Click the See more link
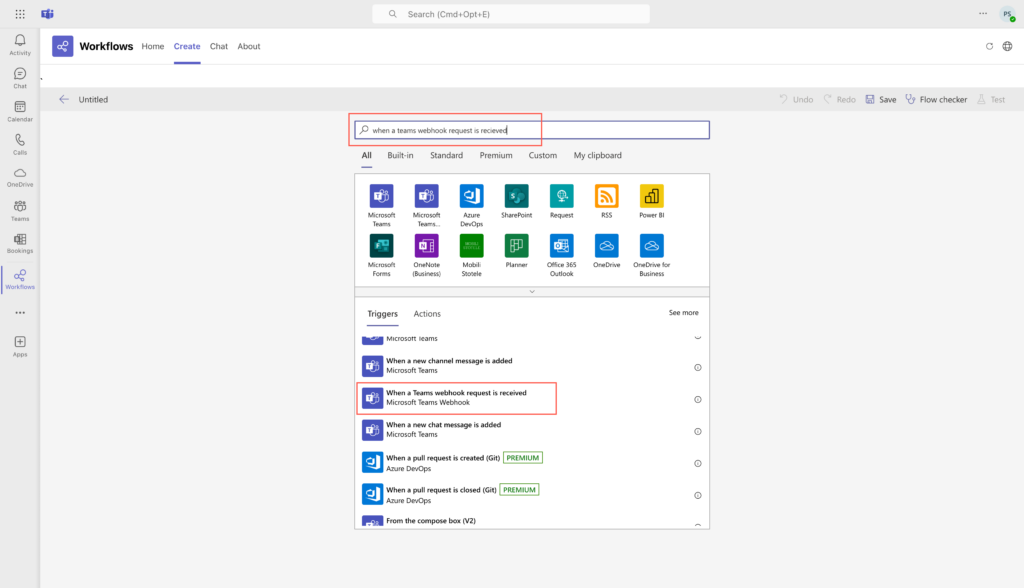Screen dimensions: 1024x588 pos(683,312)
